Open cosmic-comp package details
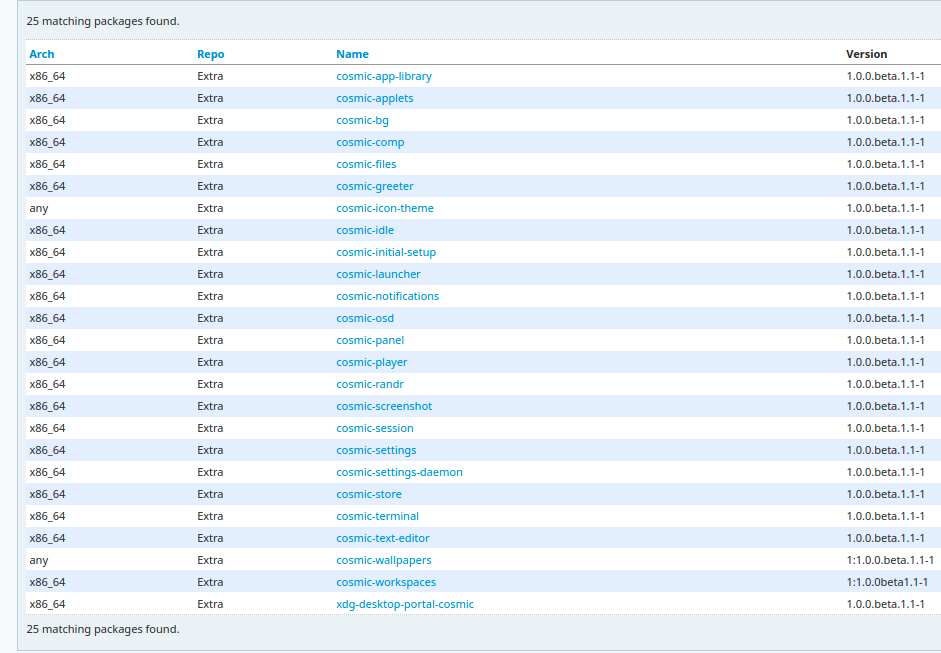 (x=370, y=142)
